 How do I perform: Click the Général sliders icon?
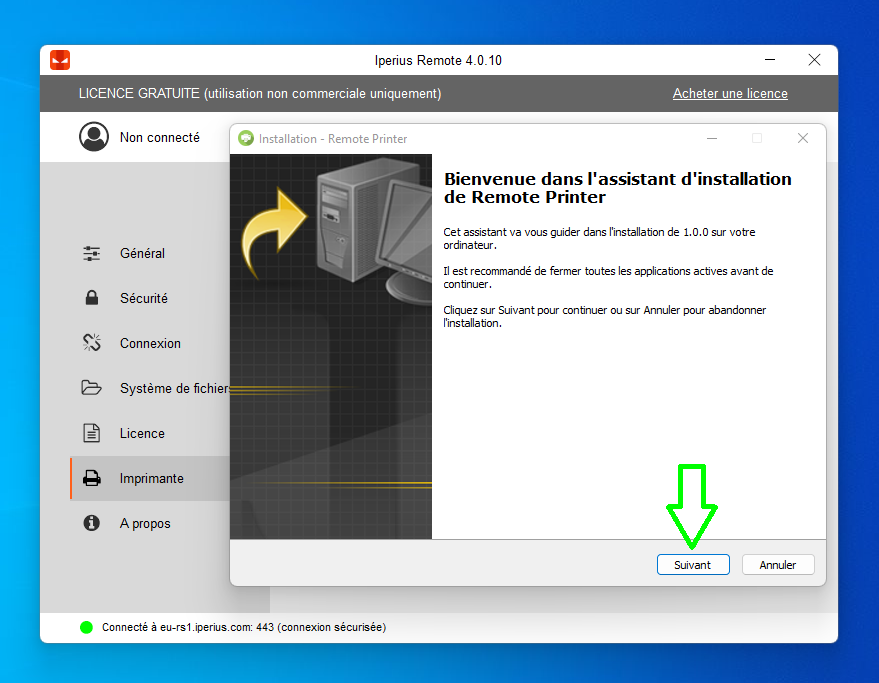coord(92,253)
